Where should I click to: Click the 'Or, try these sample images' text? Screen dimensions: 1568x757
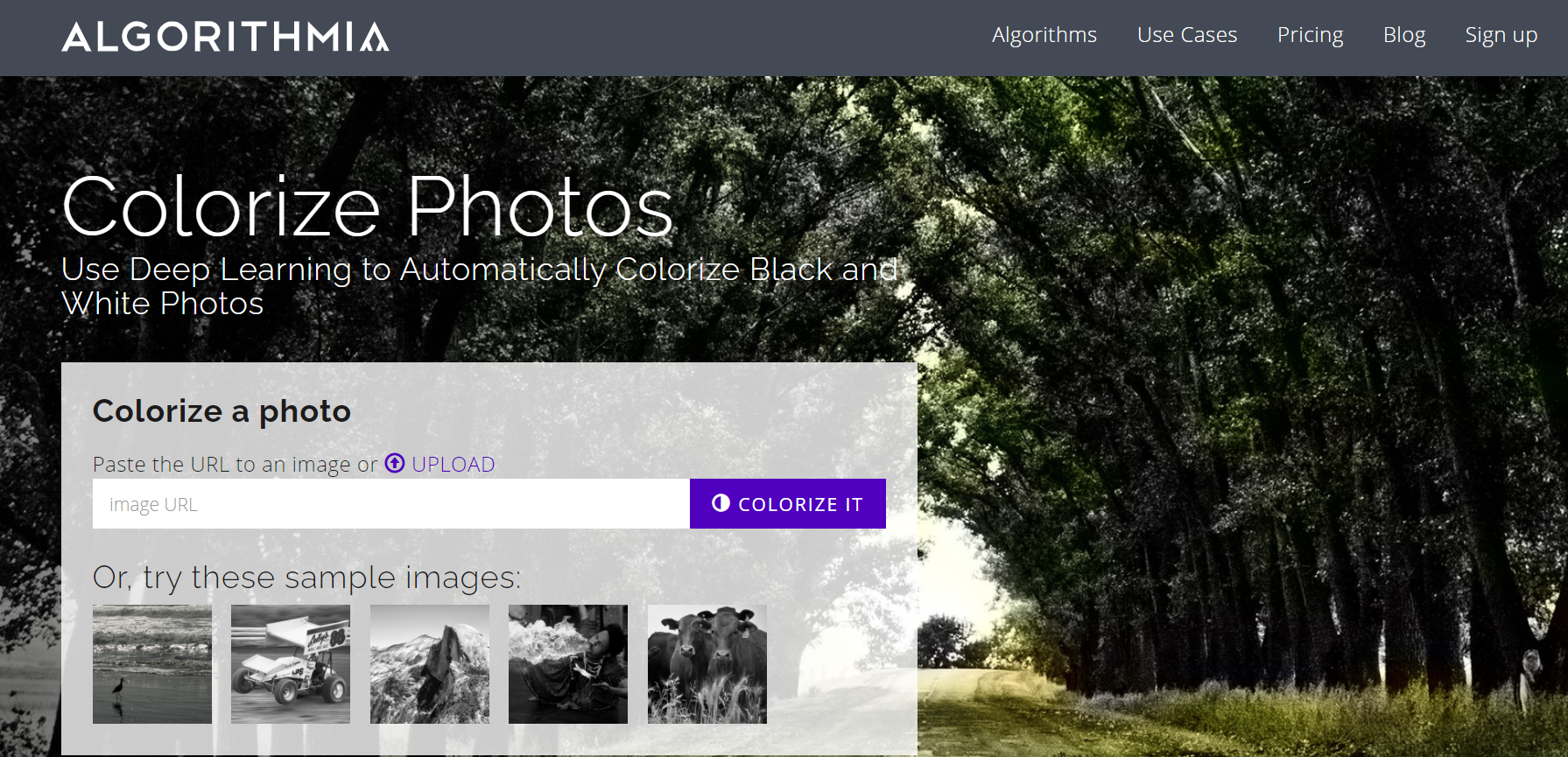tap(306, 578)
